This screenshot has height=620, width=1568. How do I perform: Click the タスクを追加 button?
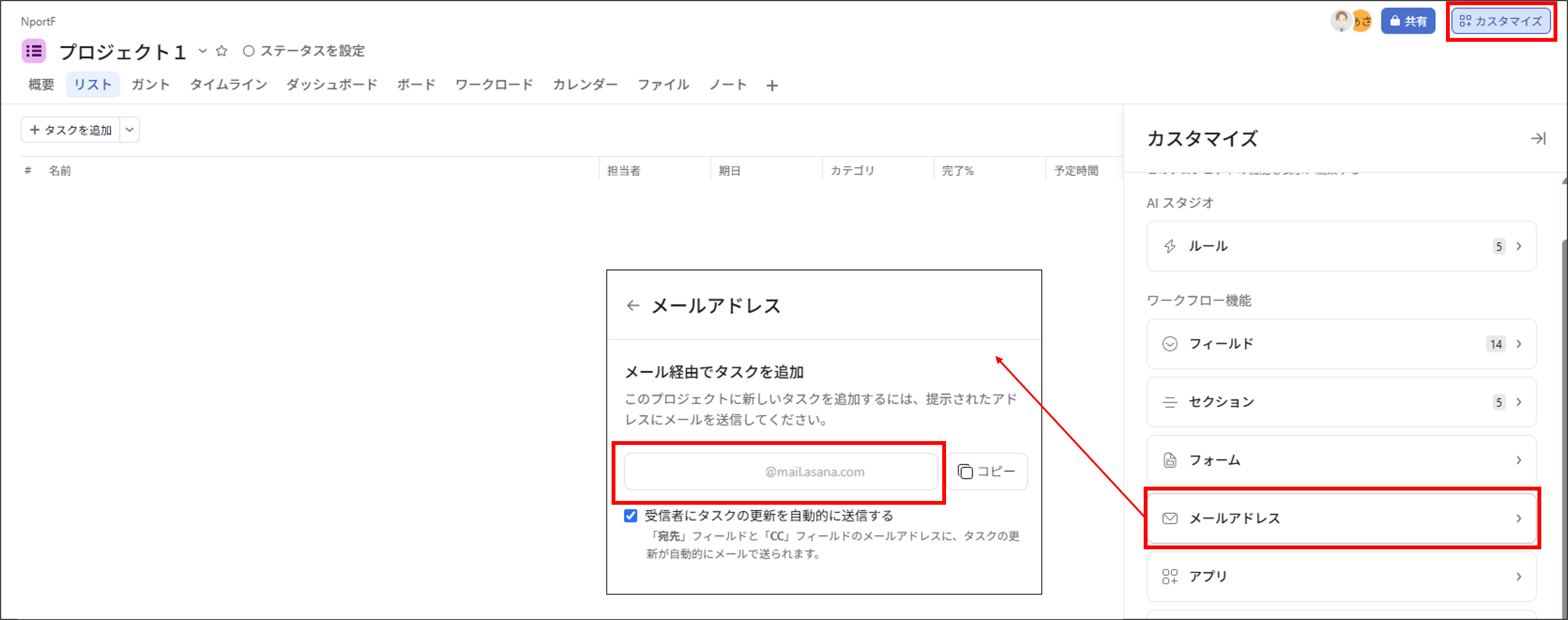point(71,130)
